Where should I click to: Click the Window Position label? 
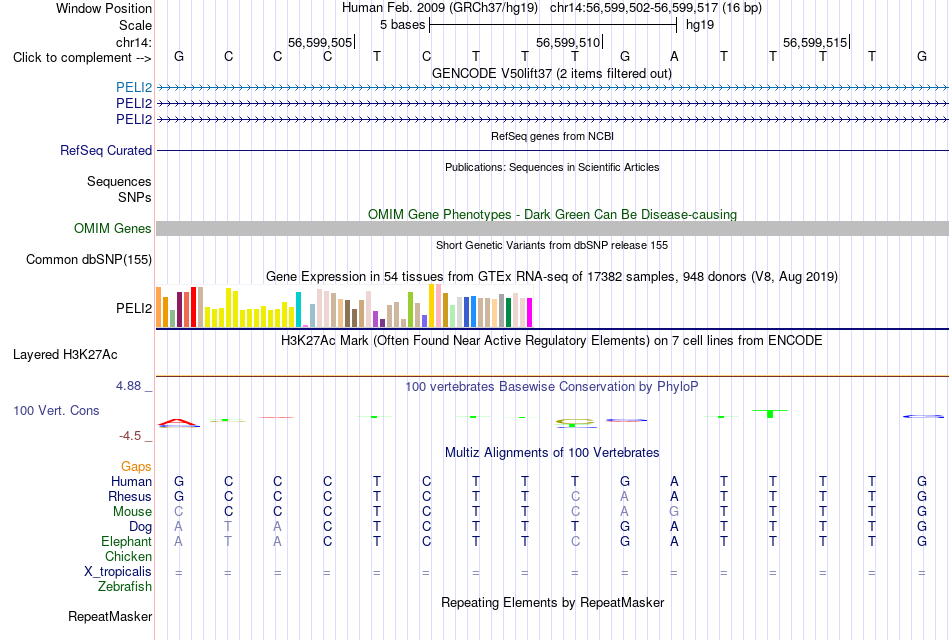click(x=104, y=8)
